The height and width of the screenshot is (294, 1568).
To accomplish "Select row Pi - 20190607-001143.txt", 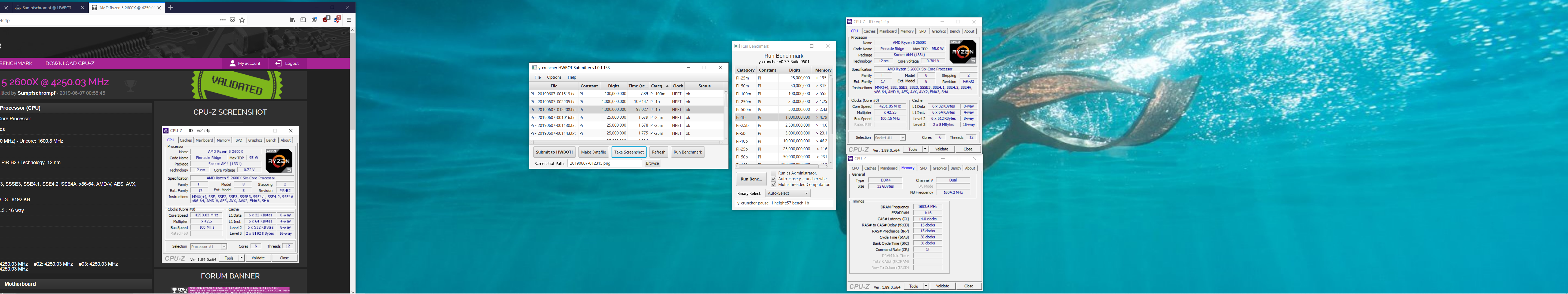I will pos(627,133).
